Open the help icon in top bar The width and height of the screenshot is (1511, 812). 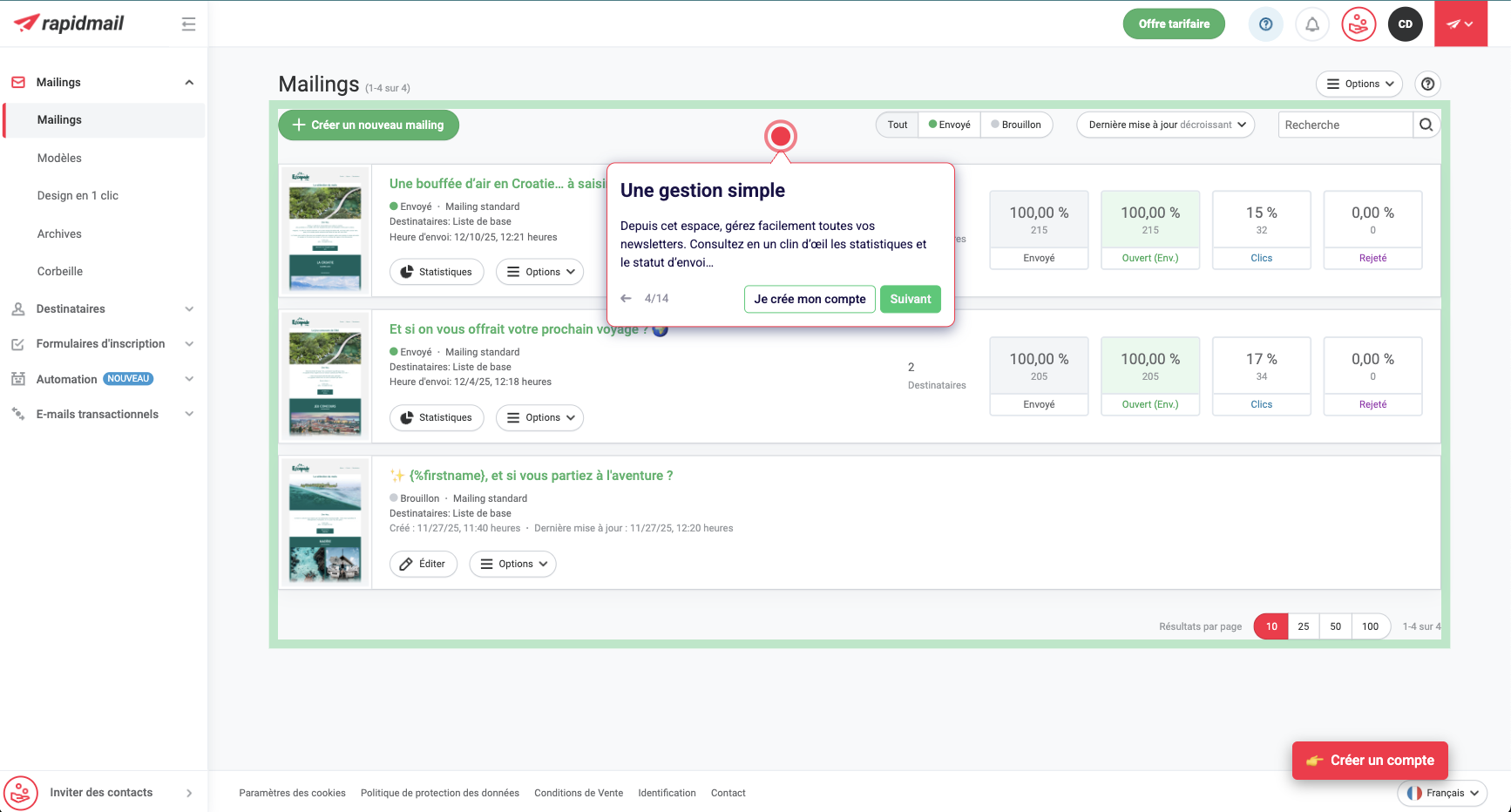(1265, 24)
